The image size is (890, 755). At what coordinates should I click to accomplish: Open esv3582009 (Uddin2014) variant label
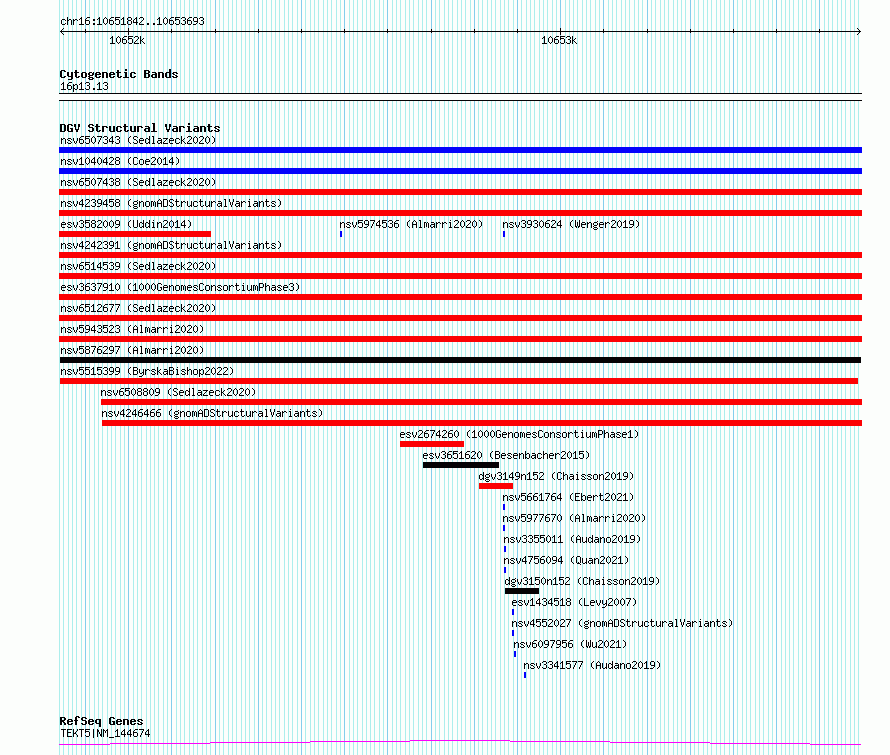click(x=126, y=224)
